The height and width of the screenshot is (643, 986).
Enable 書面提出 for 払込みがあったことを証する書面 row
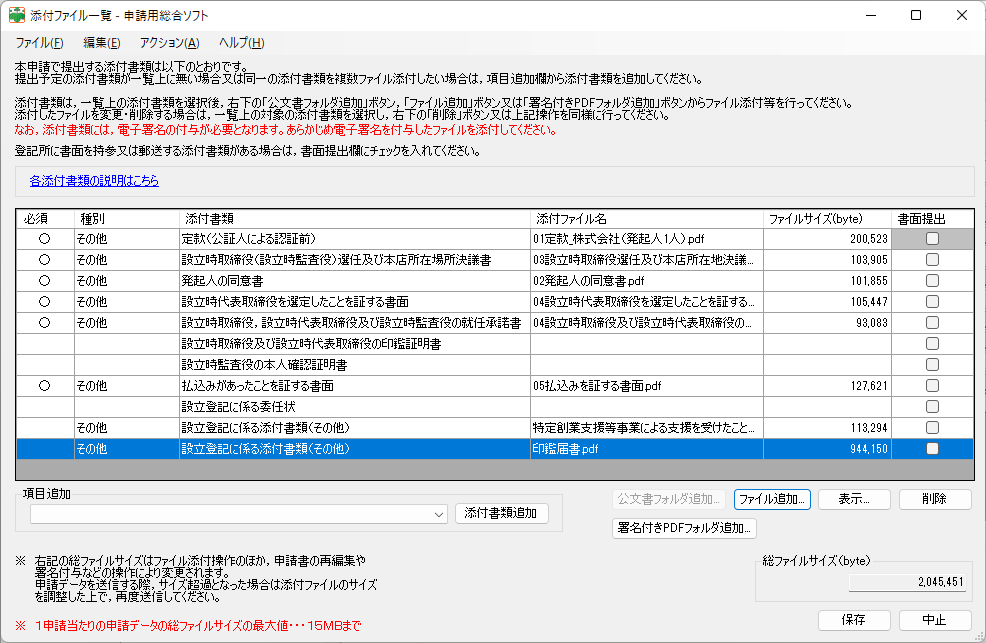(x=932, y=386)
